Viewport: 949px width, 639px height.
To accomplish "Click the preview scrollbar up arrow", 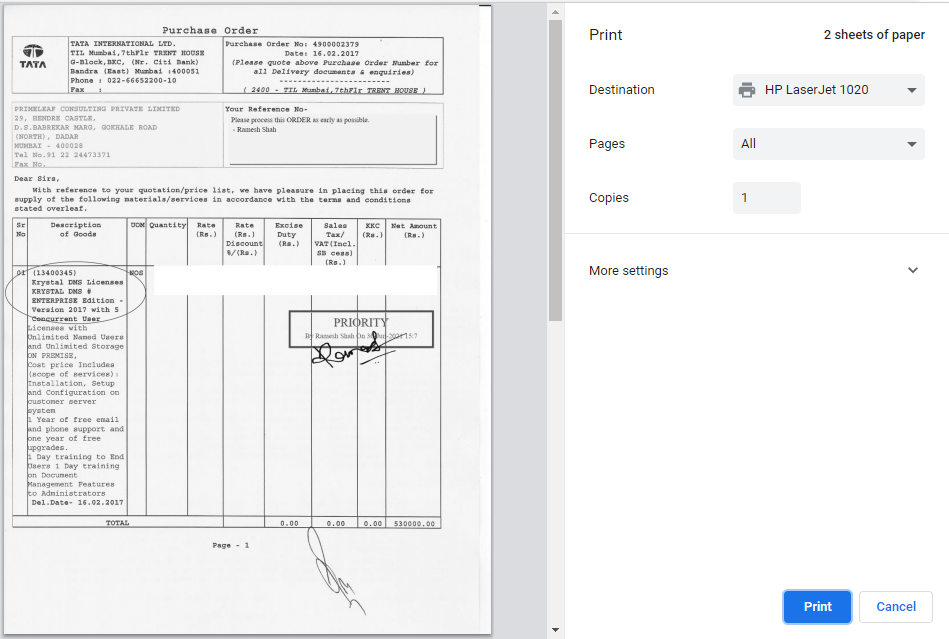I will (555, 12).
